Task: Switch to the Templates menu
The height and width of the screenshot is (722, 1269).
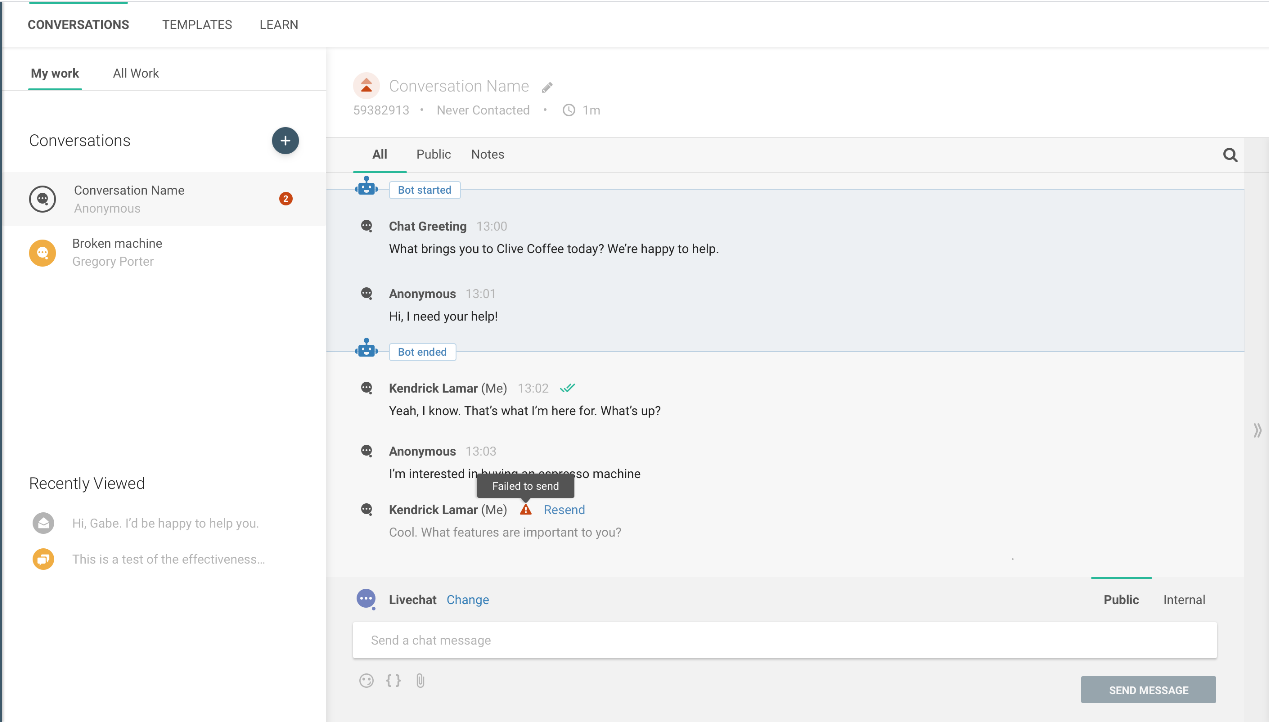Action: (197, 25)
